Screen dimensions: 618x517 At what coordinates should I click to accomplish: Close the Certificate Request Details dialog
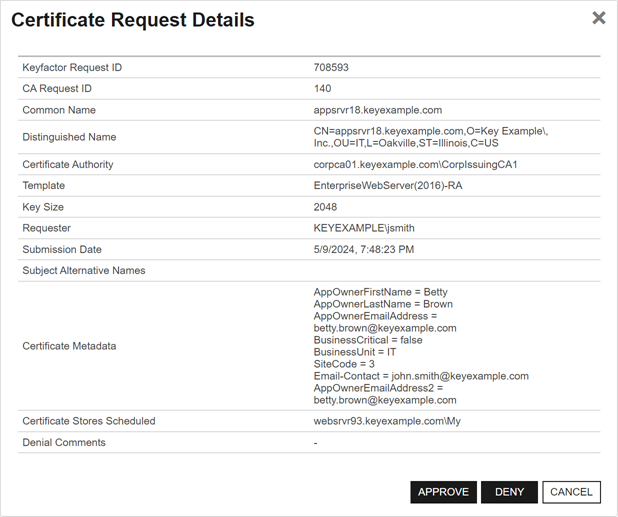point(598,18)
